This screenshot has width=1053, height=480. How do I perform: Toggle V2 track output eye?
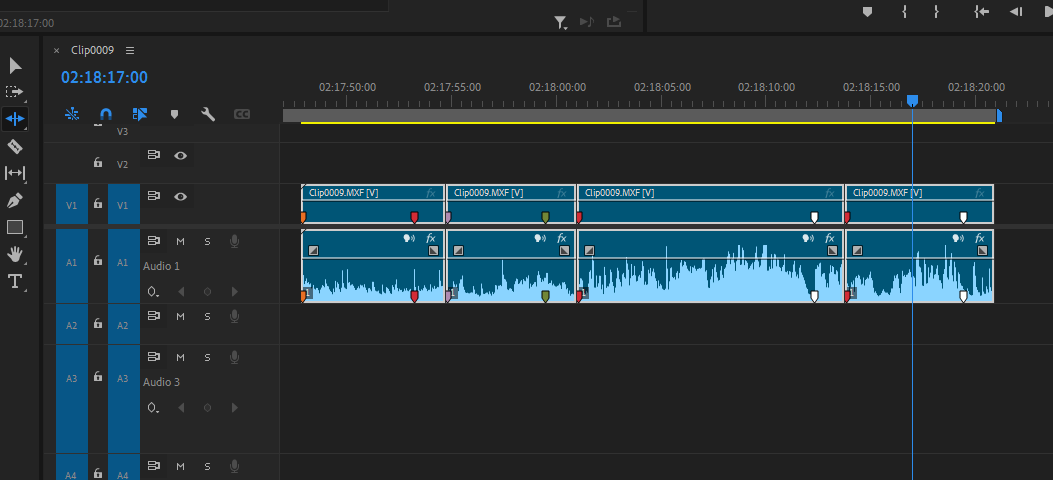pyautogui.click(x=181, y=156)
